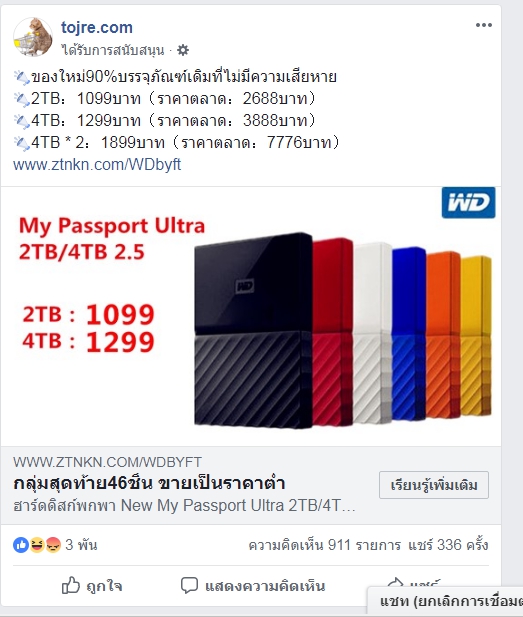Click the เรียนรู้เพิ่มเติม button

tap(434, 485)
